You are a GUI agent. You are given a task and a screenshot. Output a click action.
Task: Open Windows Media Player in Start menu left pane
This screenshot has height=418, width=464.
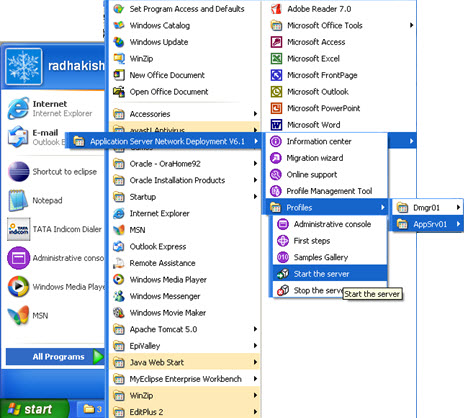(x=55, y=286)
